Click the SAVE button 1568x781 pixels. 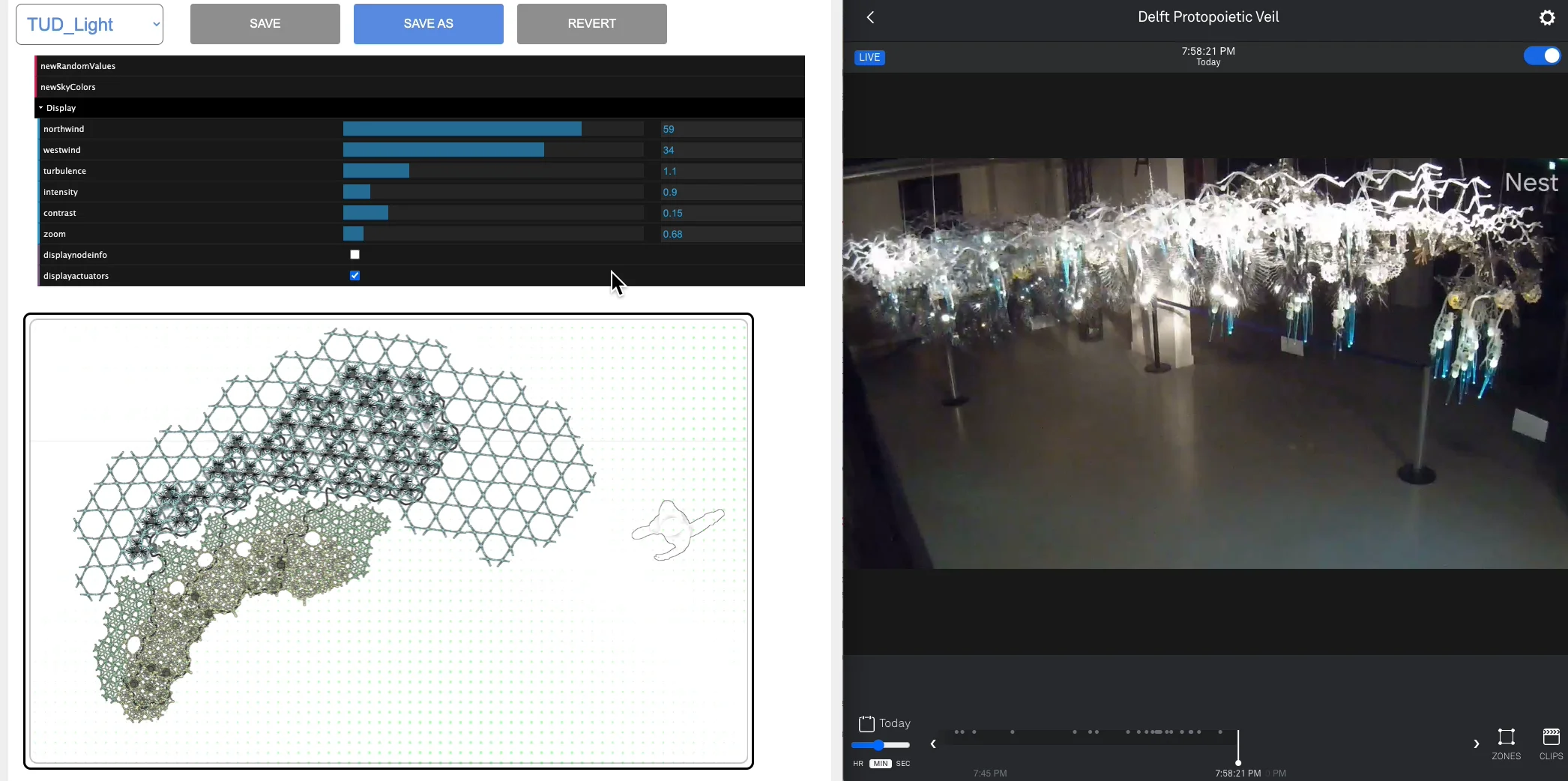(265, 24)
